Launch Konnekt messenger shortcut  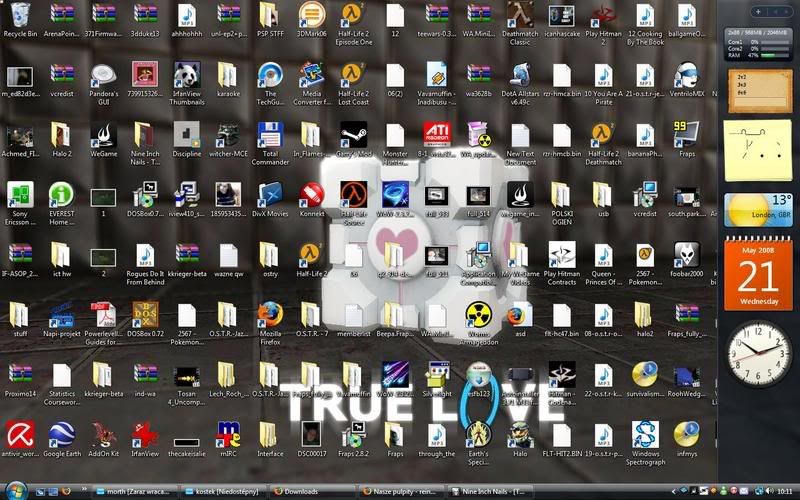point(312,194)
